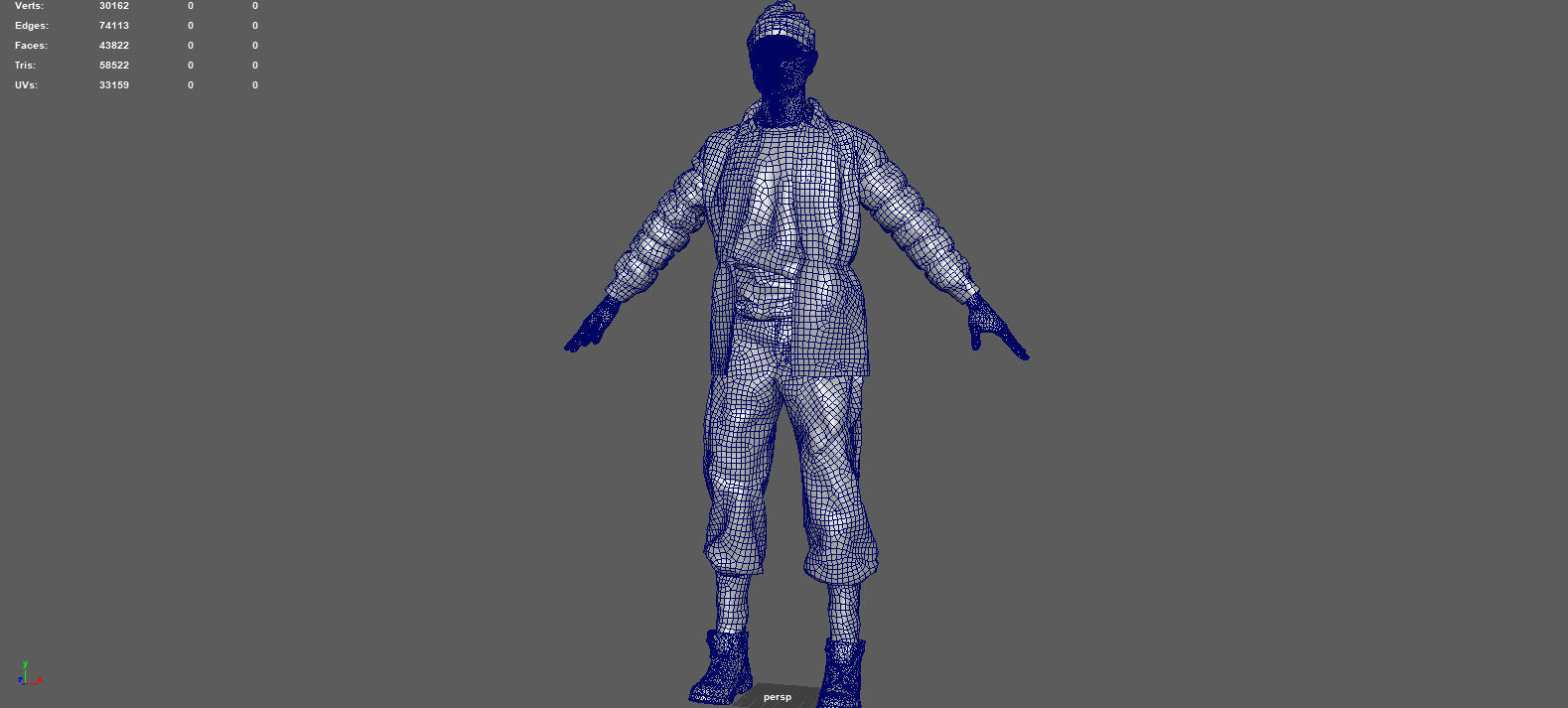Click the "persp" camera name label
The height and width of the screenshot is (708, 1568).
coord(778,697)
